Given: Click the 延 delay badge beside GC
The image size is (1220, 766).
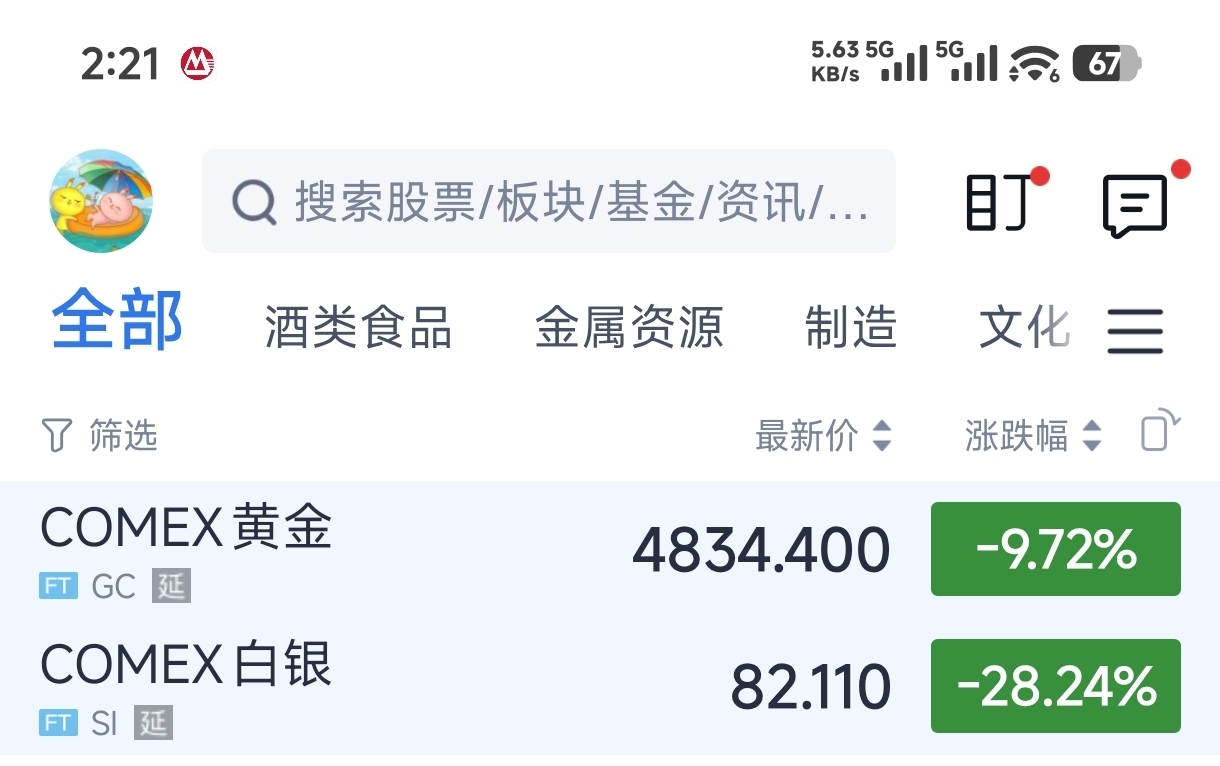Looking at the screenshot, I should click(171, 586).
